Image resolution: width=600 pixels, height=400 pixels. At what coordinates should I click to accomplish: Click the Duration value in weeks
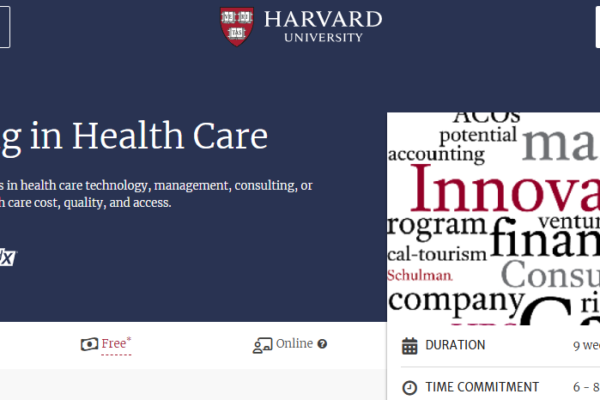(x=586, y=346)
